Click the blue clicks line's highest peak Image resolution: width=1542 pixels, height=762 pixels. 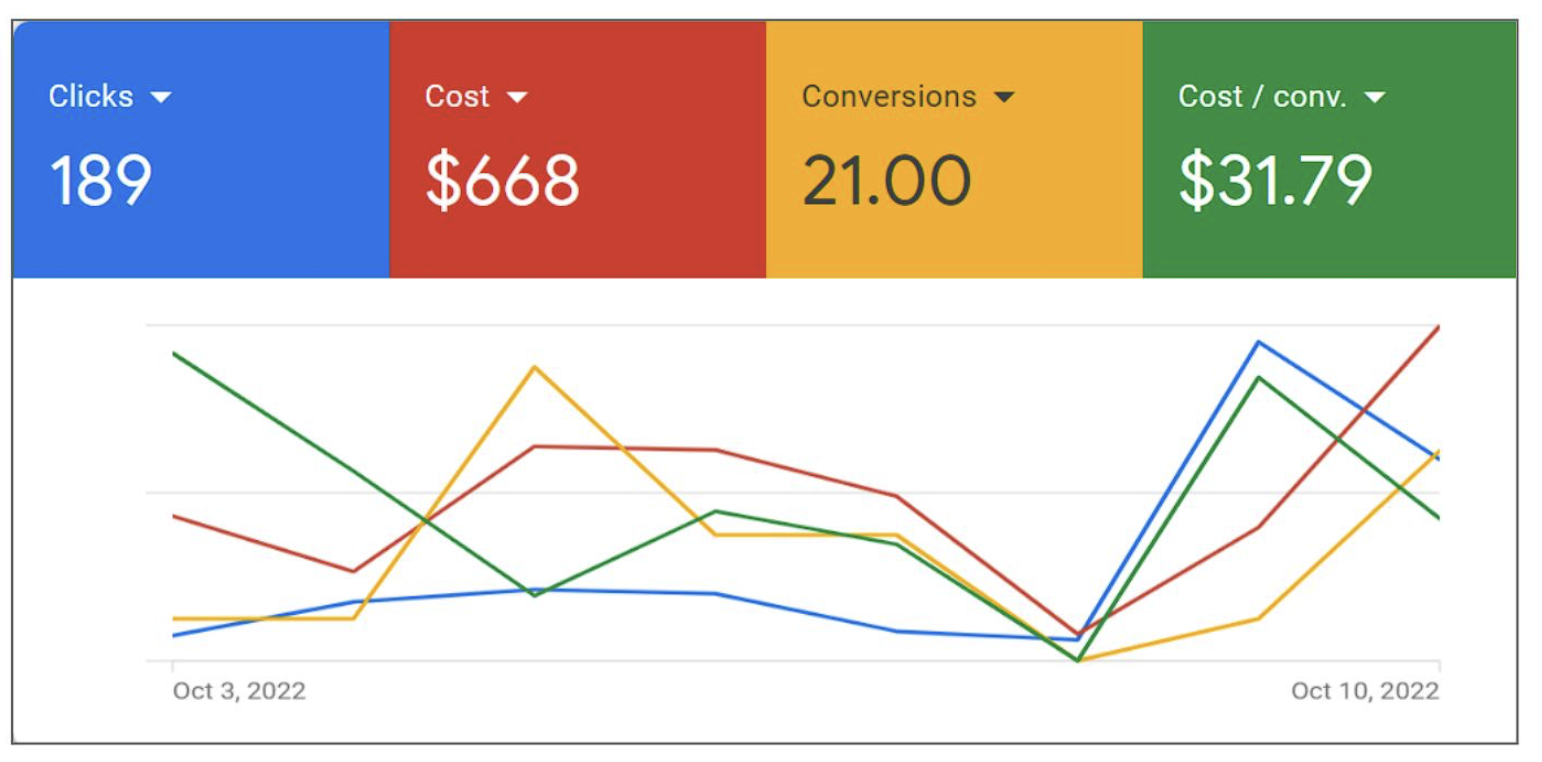click(1257, 342)
